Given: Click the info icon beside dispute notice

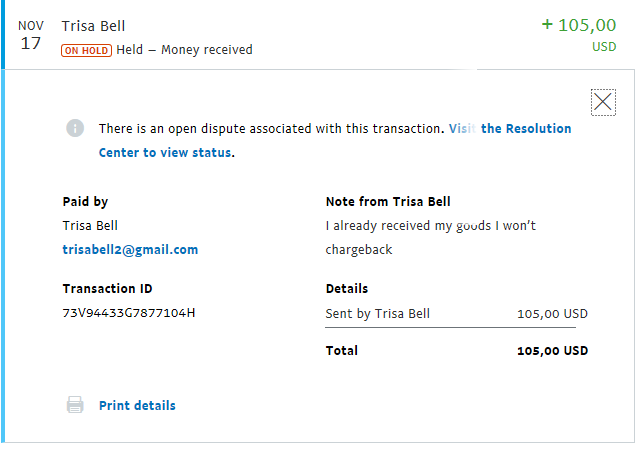Looking at the screenshot, I should point(75,128).
